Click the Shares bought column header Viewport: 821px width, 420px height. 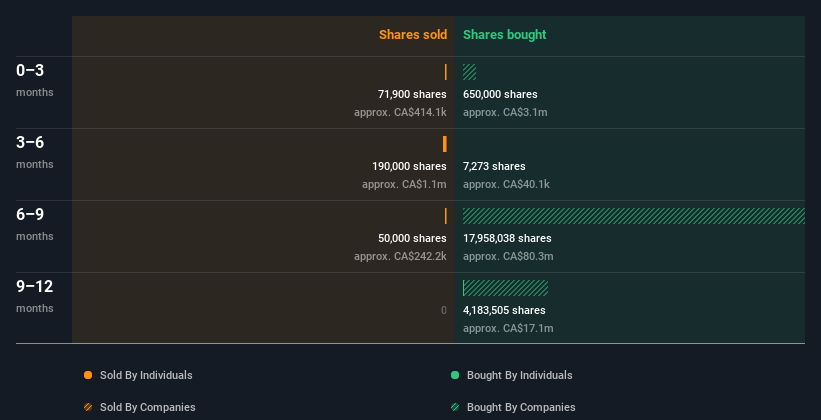click(x=505, y=35)
